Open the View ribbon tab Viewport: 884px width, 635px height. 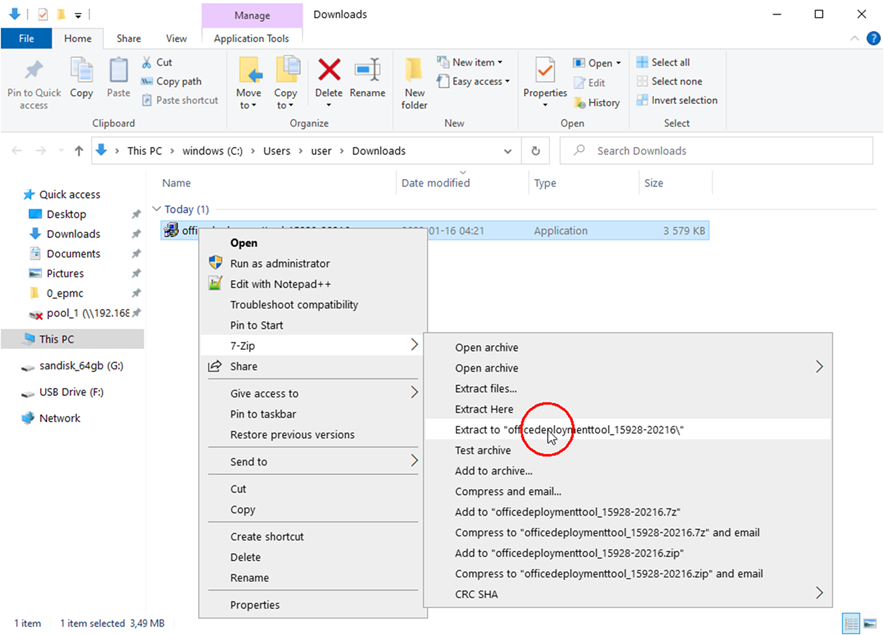[x=176, y=39]
